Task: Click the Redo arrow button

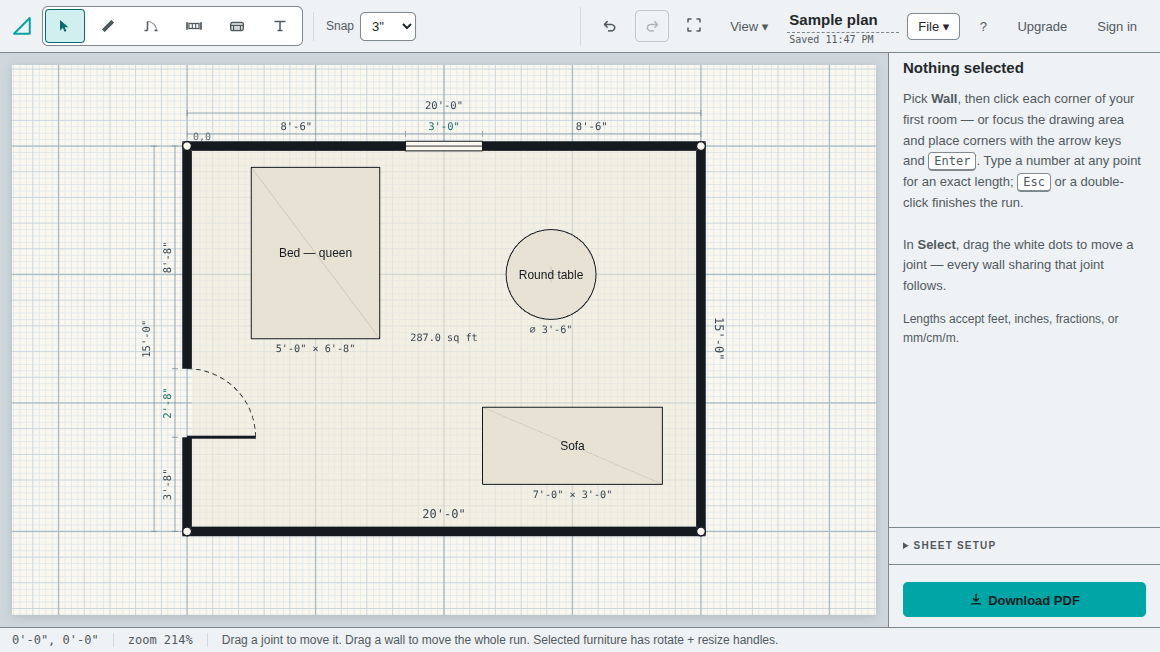Action: point(652,27)
